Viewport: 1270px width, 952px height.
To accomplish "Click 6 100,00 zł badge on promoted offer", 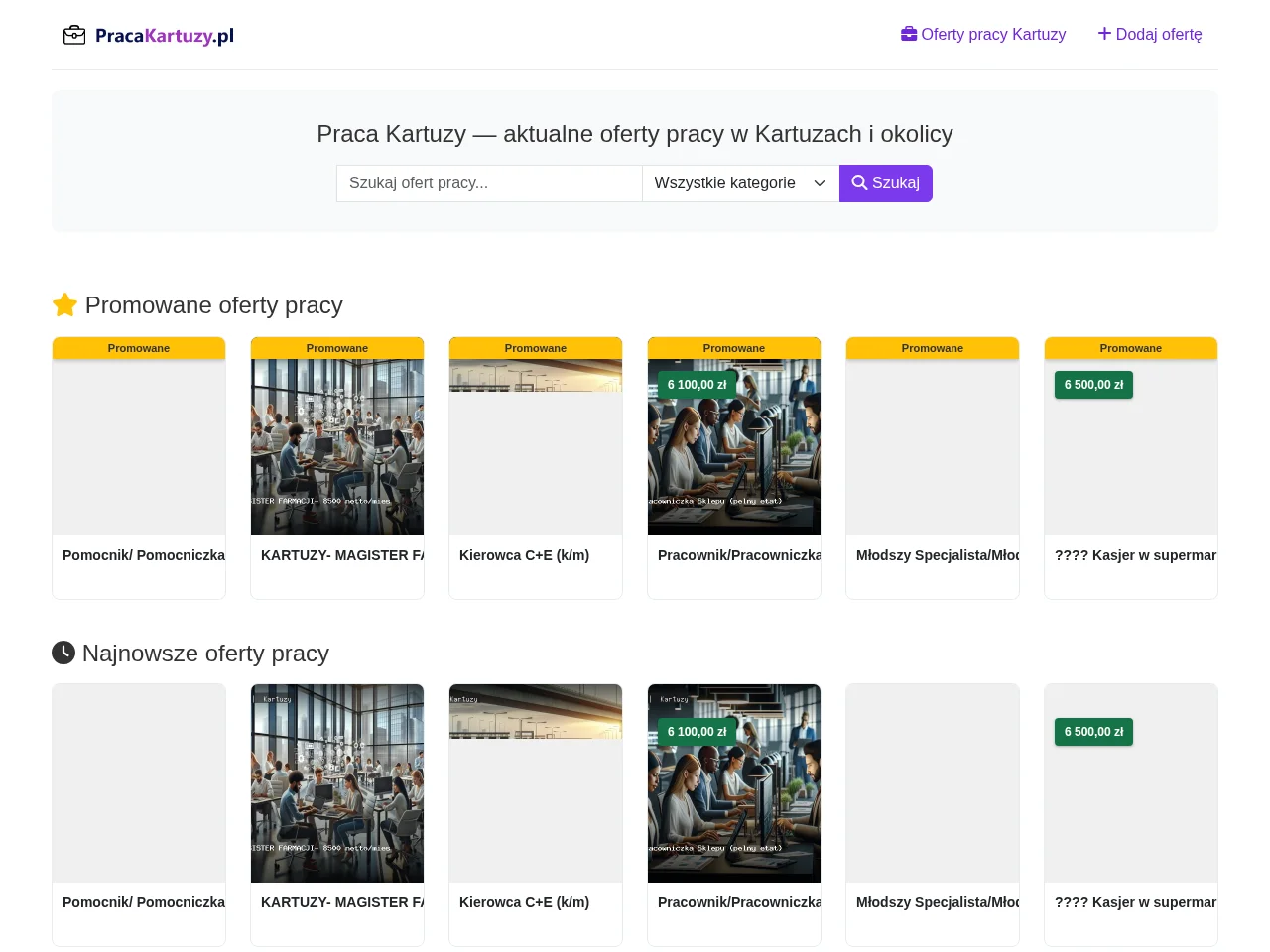I will click(697, 385).
